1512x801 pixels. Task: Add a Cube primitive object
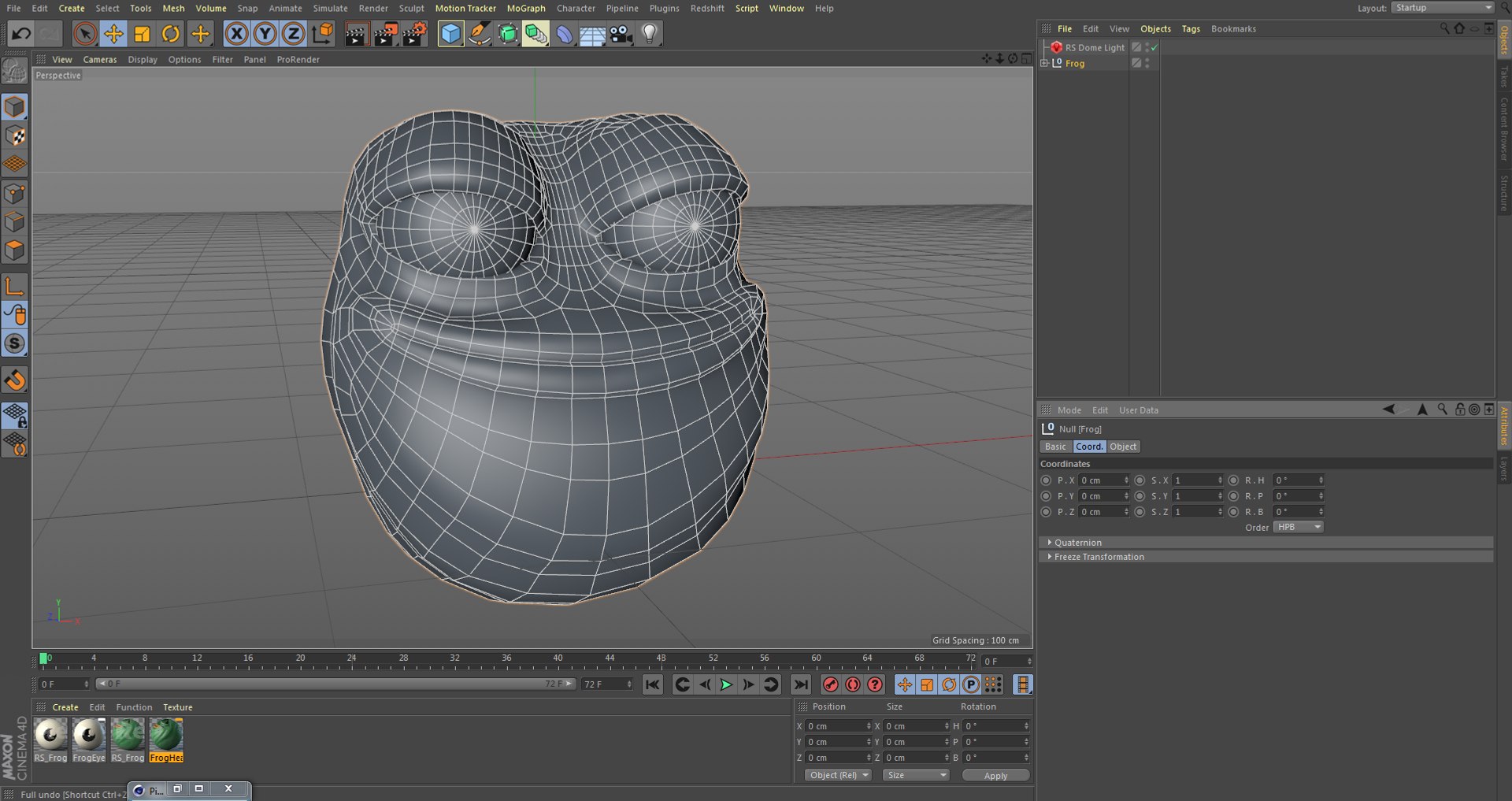450,34
